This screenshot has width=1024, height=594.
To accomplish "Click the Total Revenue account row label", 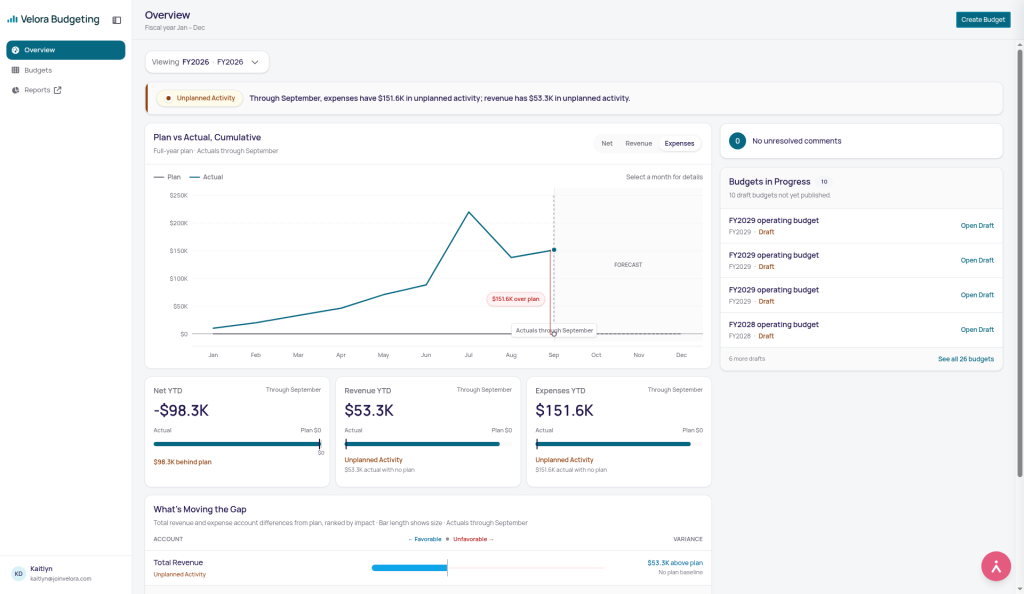I will [178, 563].
